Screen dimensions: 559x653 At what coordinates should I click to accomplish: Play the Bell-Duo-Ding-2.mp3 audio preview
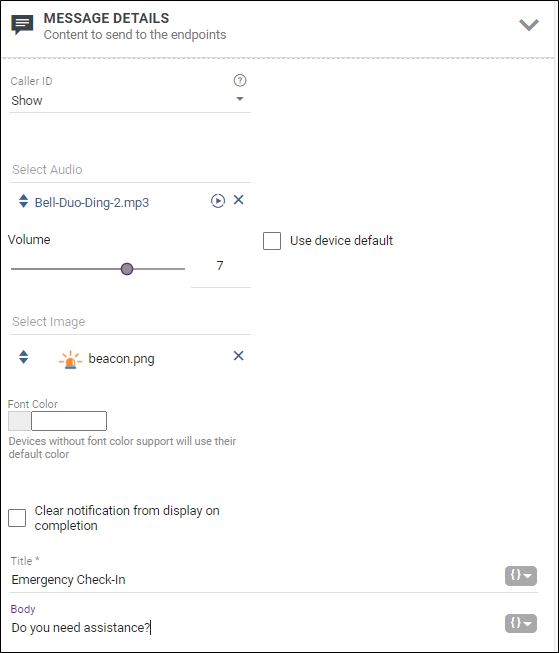point(217,201)
